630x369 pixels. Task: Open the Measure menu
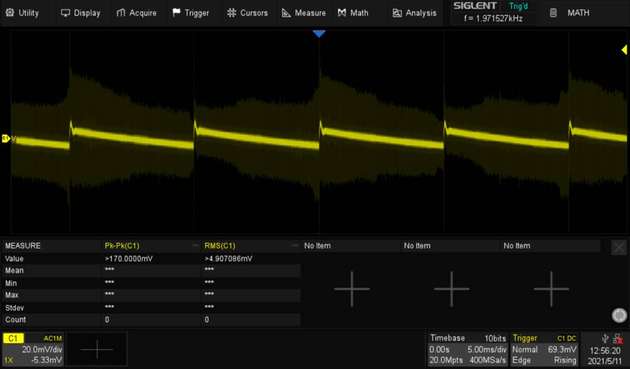[303, 13]
